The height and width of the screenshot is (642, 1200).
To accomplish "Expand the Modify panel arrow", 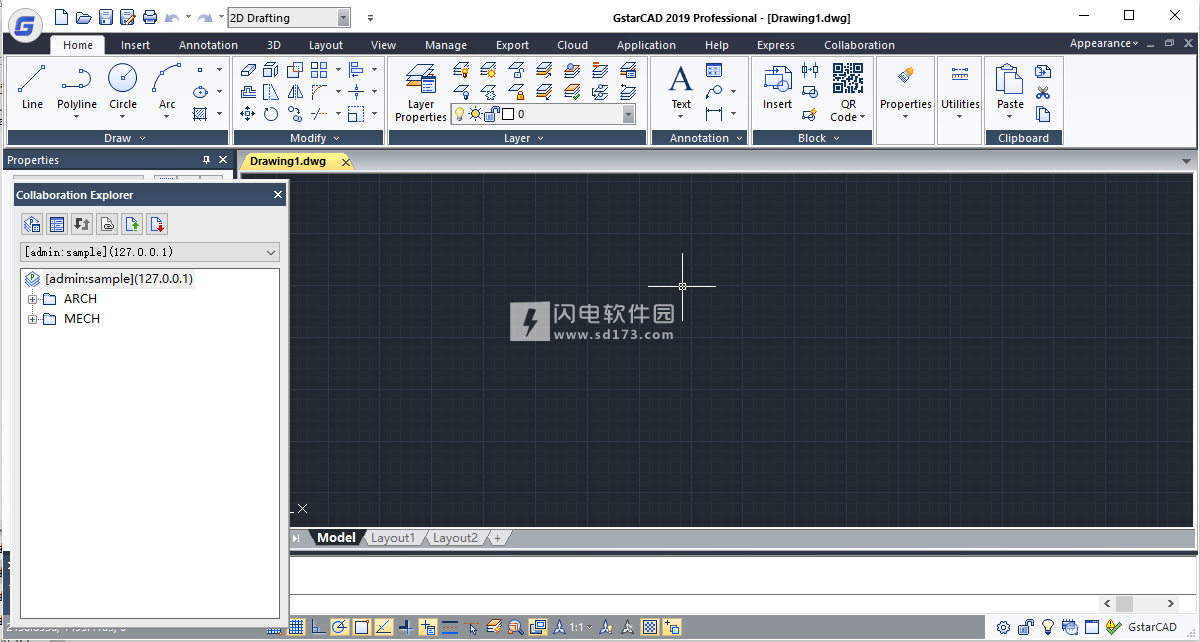I will coord(336,138).
